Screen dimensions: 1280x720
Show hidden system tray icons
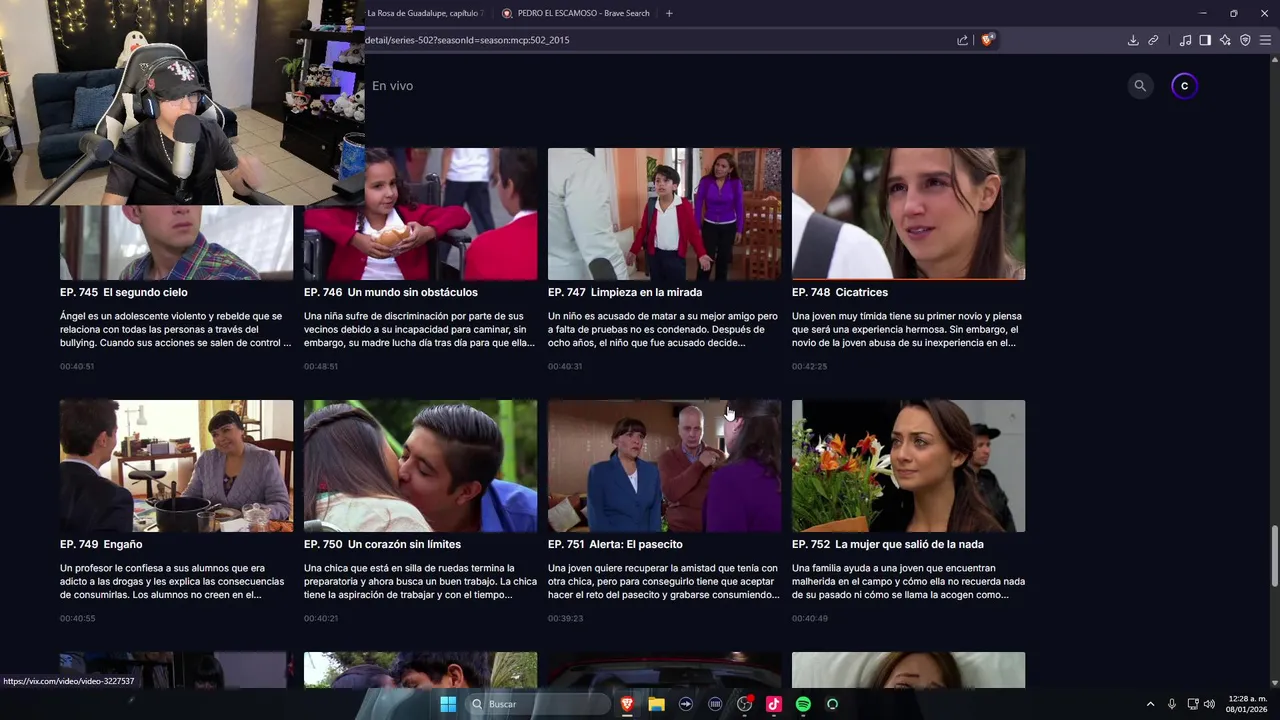[x=1150, y=704]
